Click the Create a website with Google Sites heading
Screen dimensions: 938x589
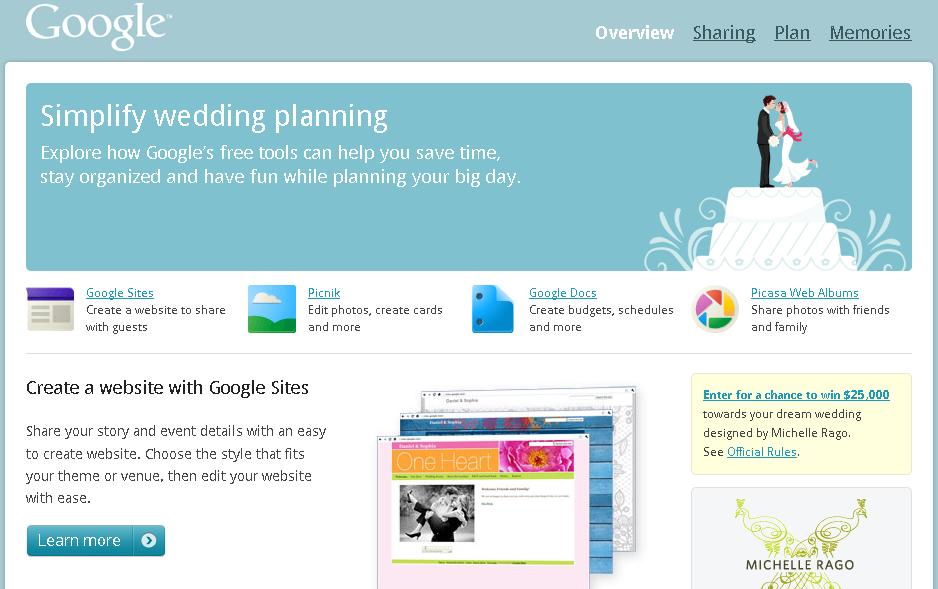coord(168,388)
